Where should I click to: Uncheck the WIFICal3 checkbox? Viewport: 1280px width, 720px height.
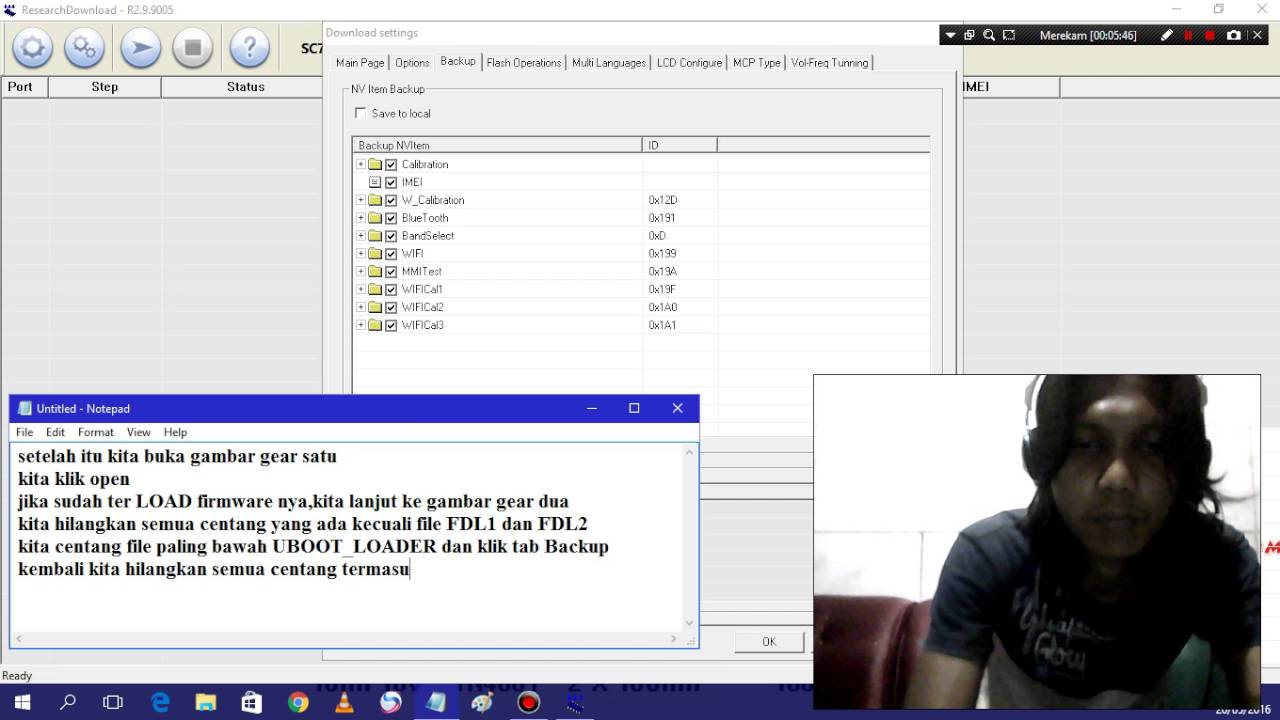click(391, 326)
